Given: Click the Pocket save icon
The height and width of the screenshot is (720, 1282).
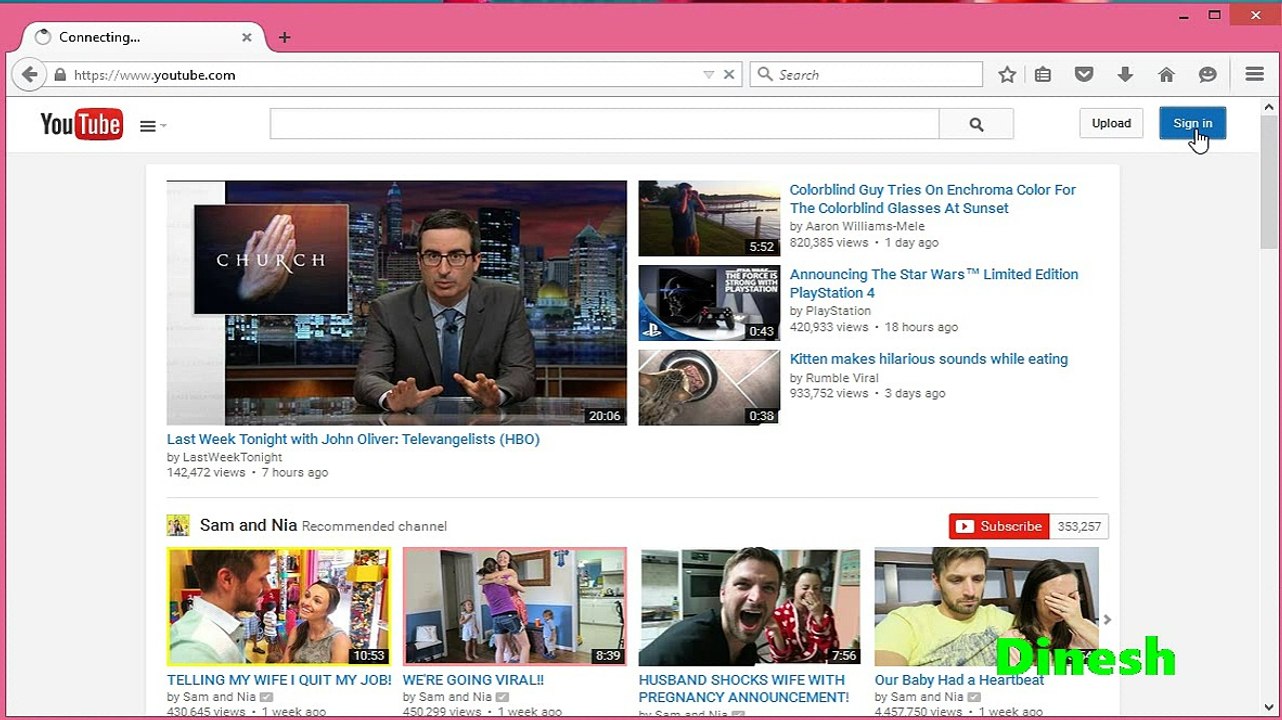Looking at the screenshot, I should click(x=1084, y=74).
